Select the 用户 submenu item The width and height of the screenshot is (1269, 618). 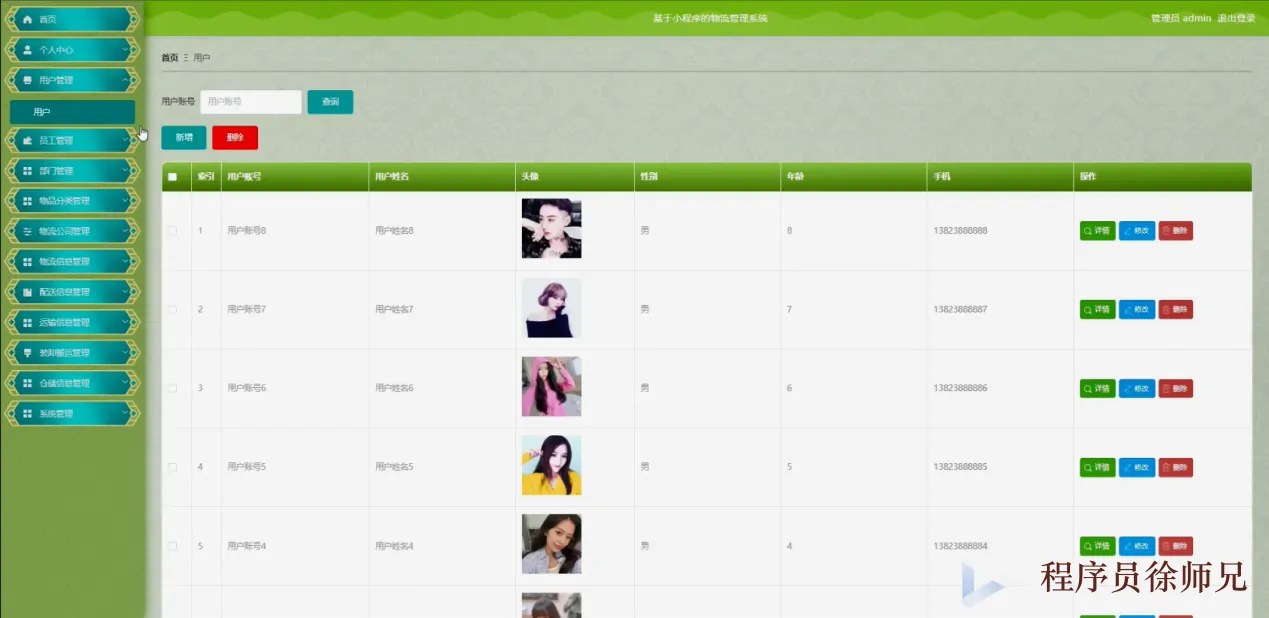click(72, 112)
